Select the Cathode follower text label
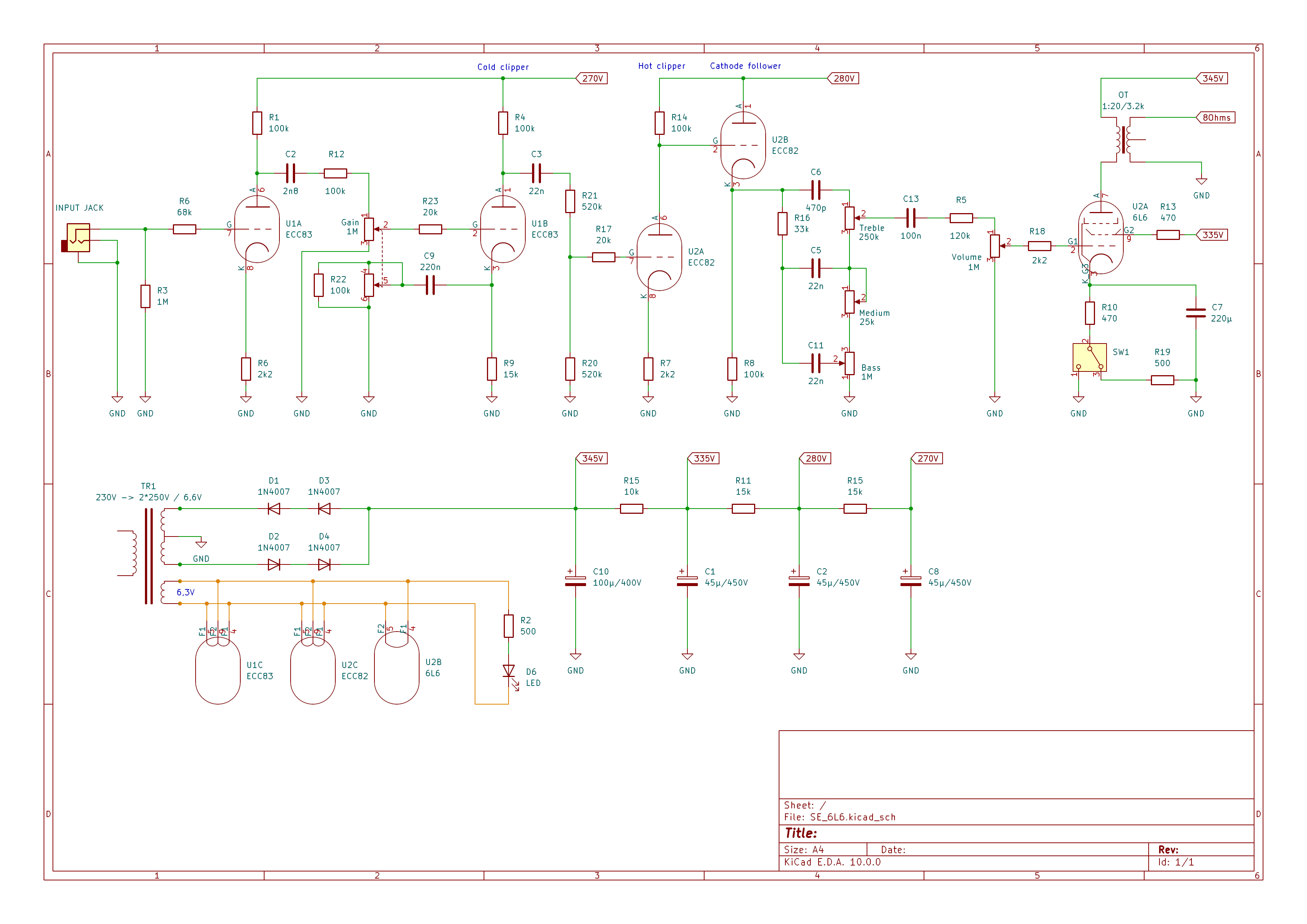The width and height of the screenshot is (1307, 924). [745, 66]
